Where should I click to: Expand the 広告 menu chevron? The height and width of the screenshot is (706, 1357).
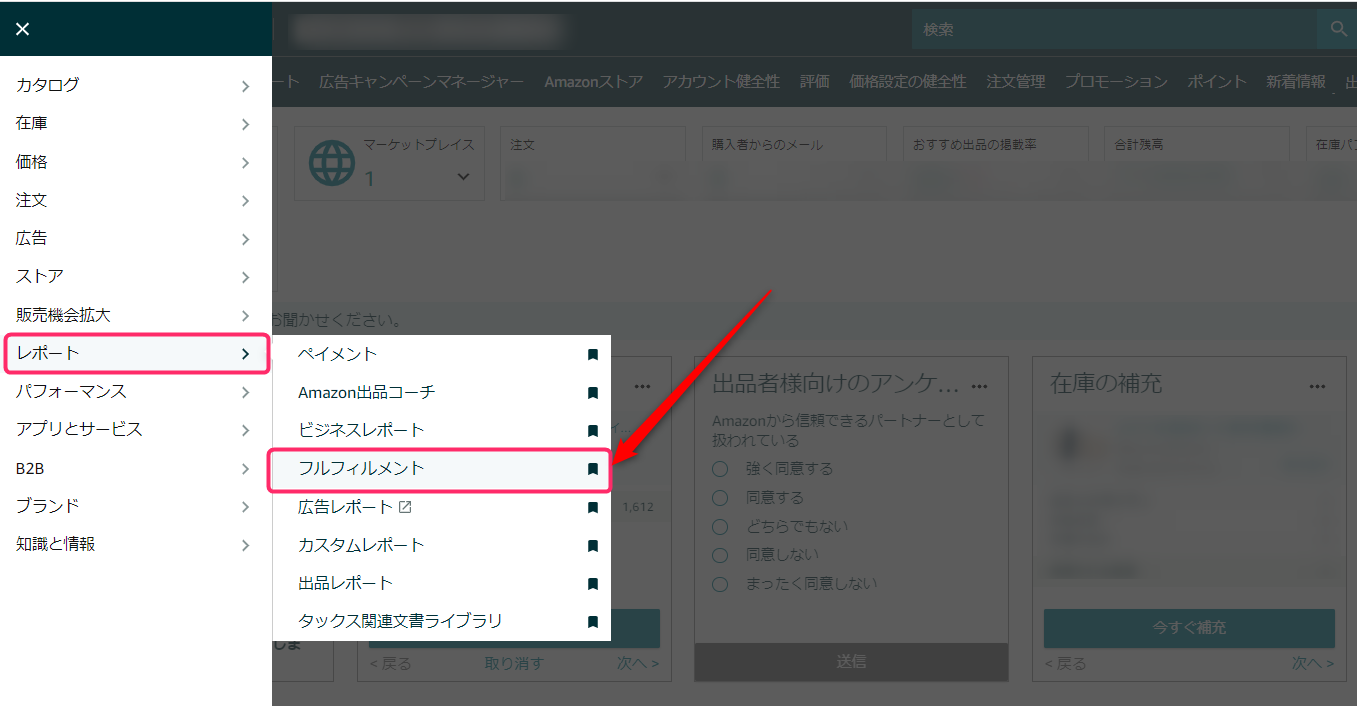pyautogui.click(x=245, y=239)
